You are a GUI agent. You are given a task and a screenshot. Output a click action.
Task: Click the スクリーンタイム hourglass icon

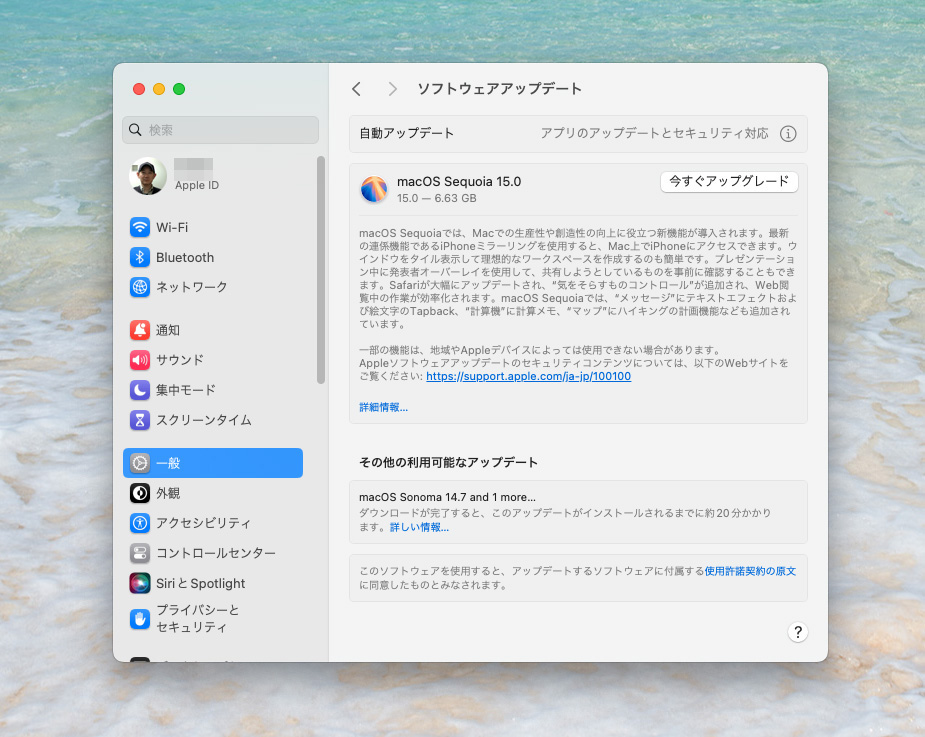(x=140, y=420)
